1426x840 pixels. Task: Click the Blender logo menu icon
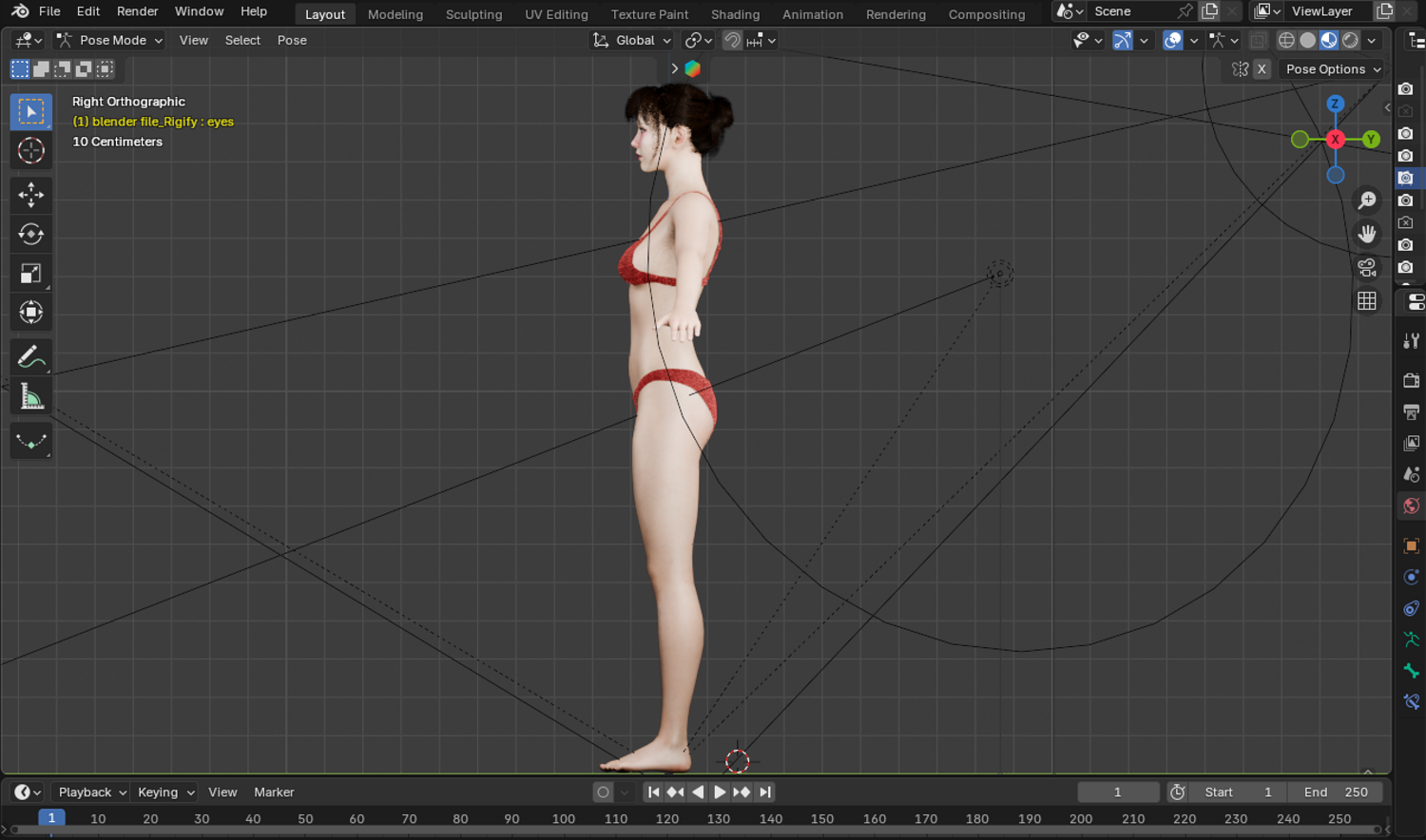click(x=20, y=11)
